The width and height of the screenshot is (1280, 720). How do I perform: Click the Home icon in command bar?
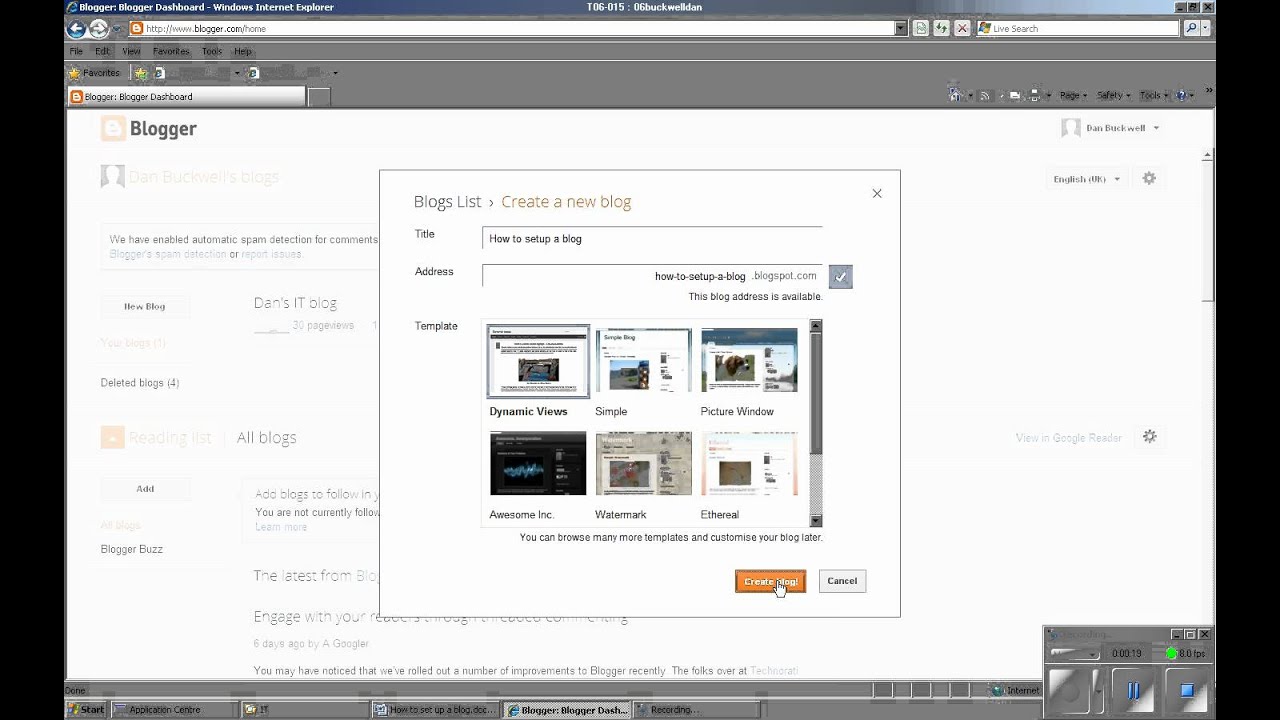(x=955, y=96)
